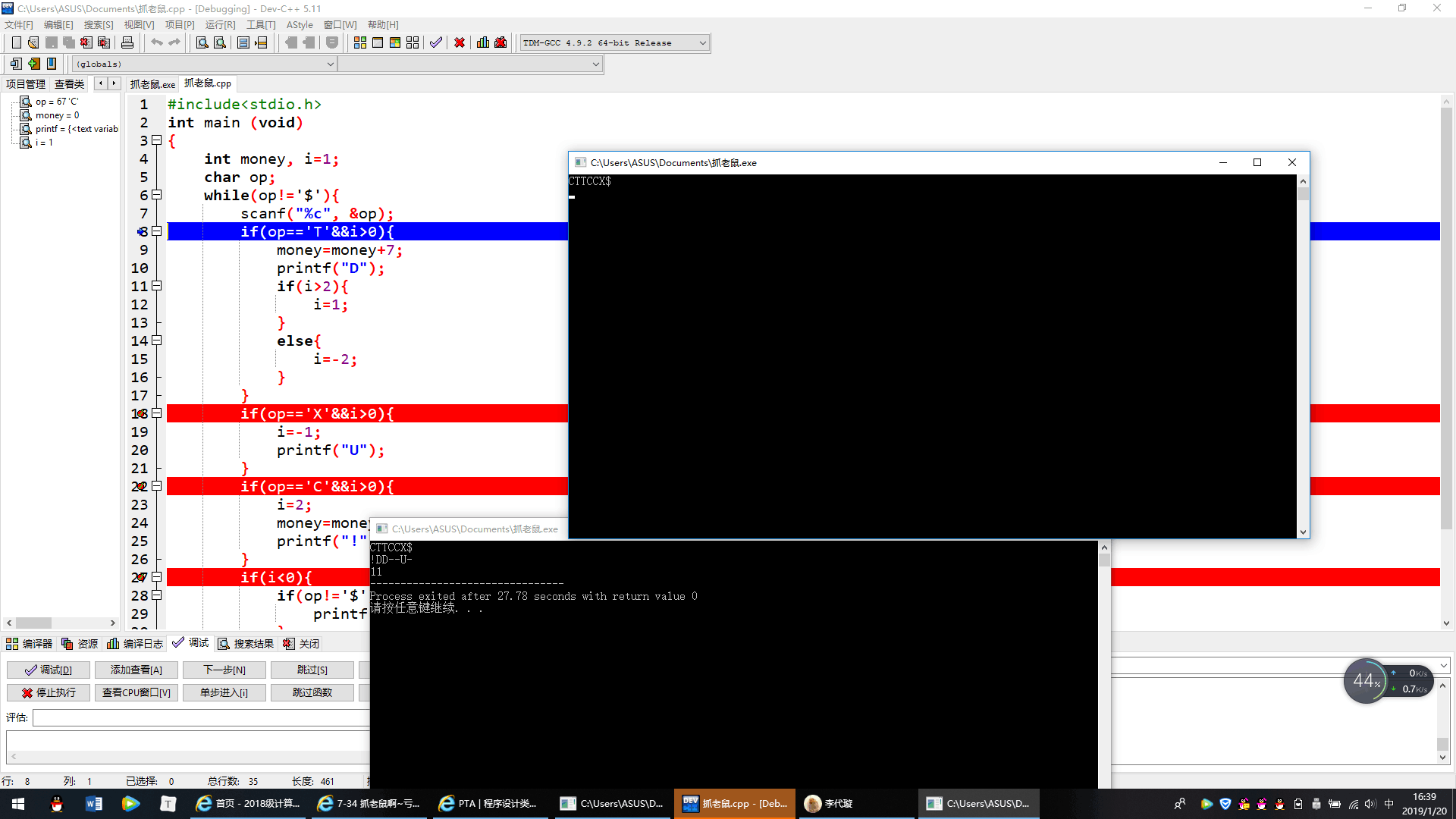Click the 下一步[N] button
This screenshot has height=819, width=1456.
pos(224,670)
